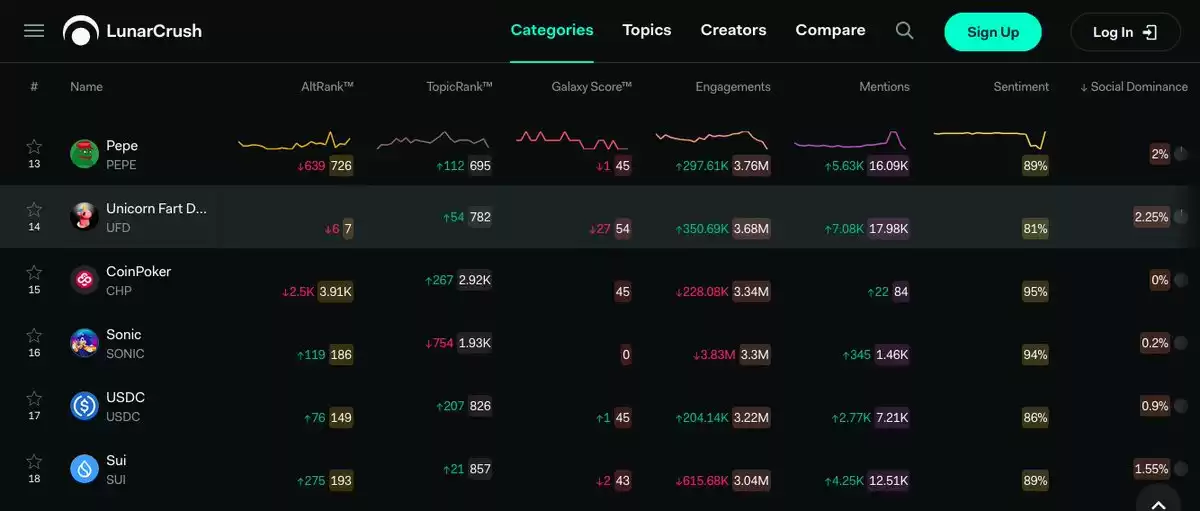Star the Sonic row

click(34, 335)
